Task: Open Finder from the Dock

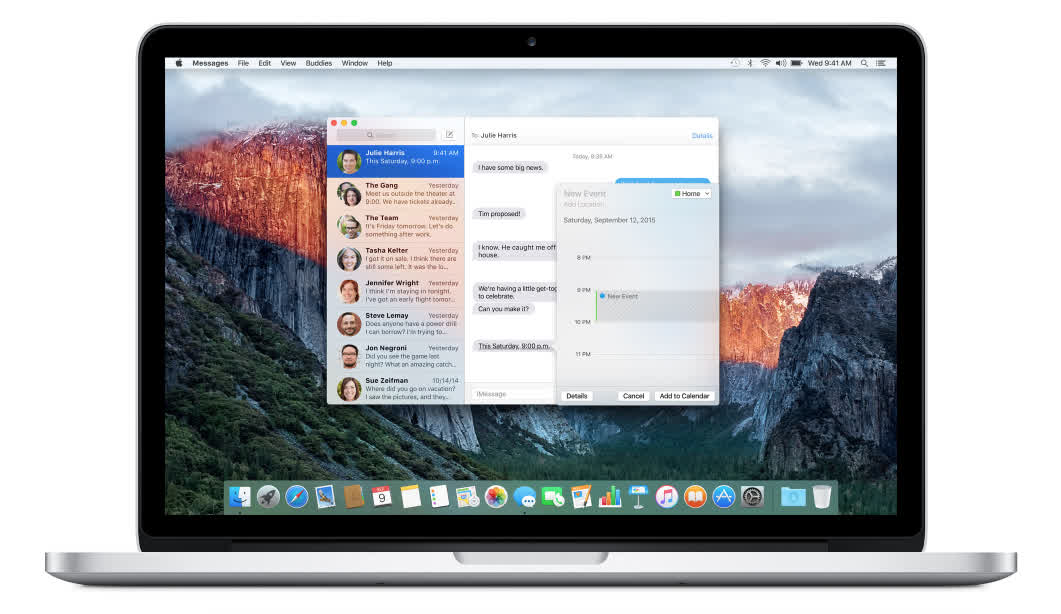Action: pyautogui.click(x=240, y=498)
